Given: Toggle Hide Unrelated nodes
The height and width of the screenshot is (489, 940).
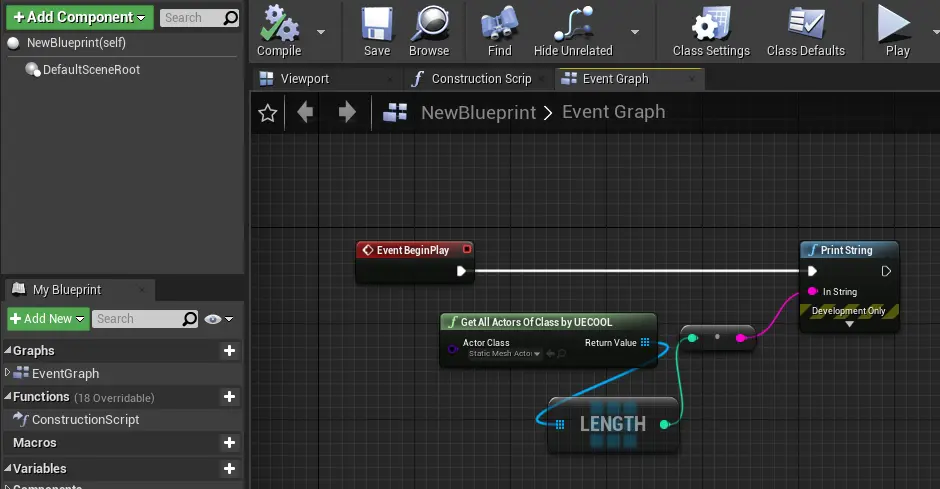Looking at the screenshot, I should click(x=573, y=31).
